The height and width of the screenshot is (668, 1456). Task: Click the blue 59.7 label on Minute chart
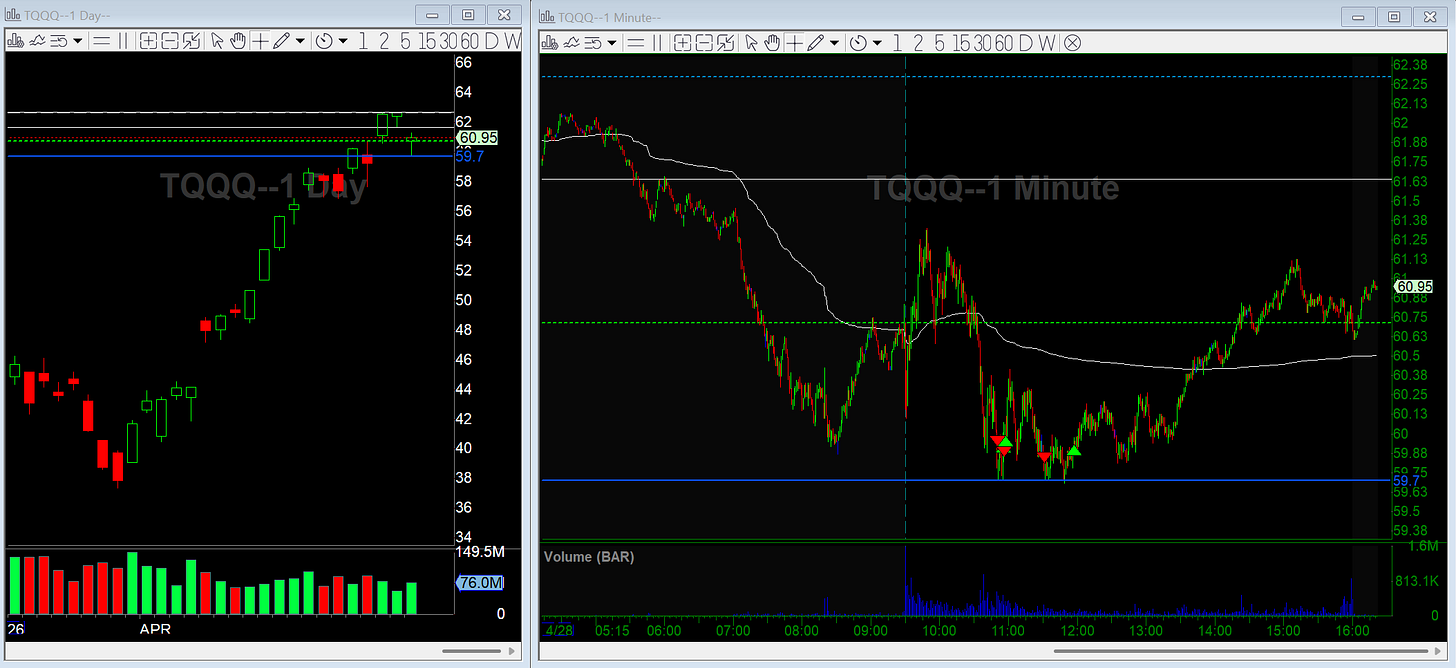point(1406,480)
